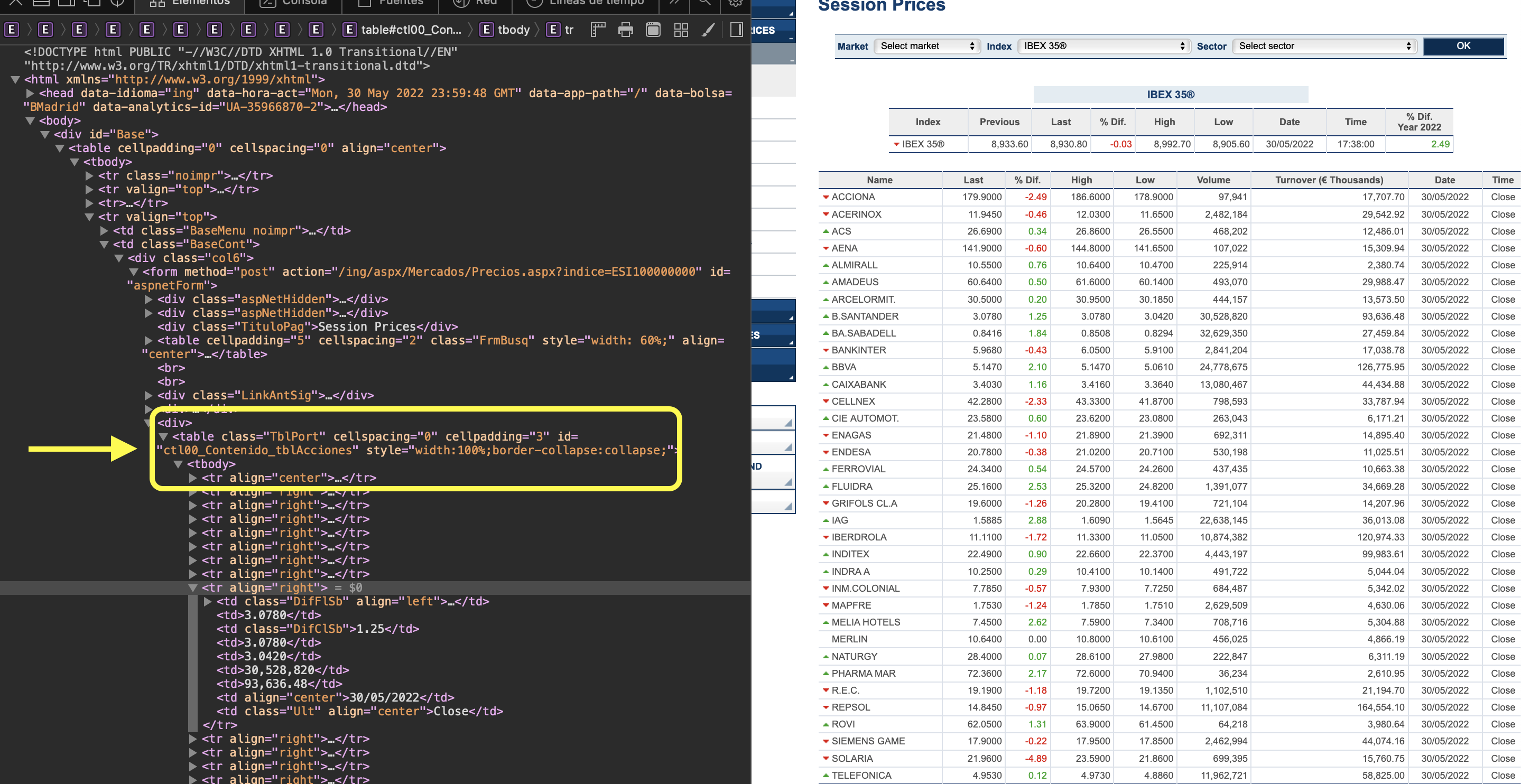Expand the div class="LinkAntSig" node
The height and width of the screenshot is (784, 1521).
click(148, 396)
